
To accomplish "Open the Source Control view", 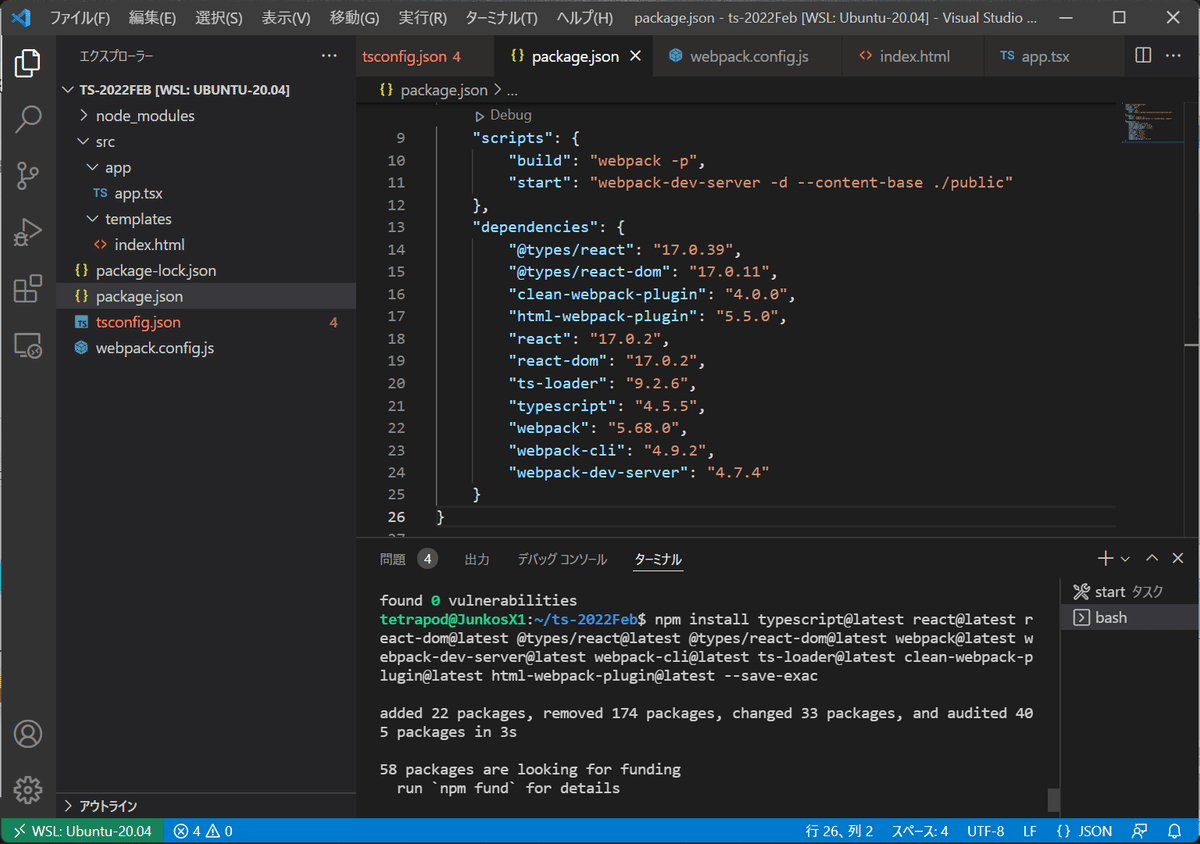I will tap(27, 175).
